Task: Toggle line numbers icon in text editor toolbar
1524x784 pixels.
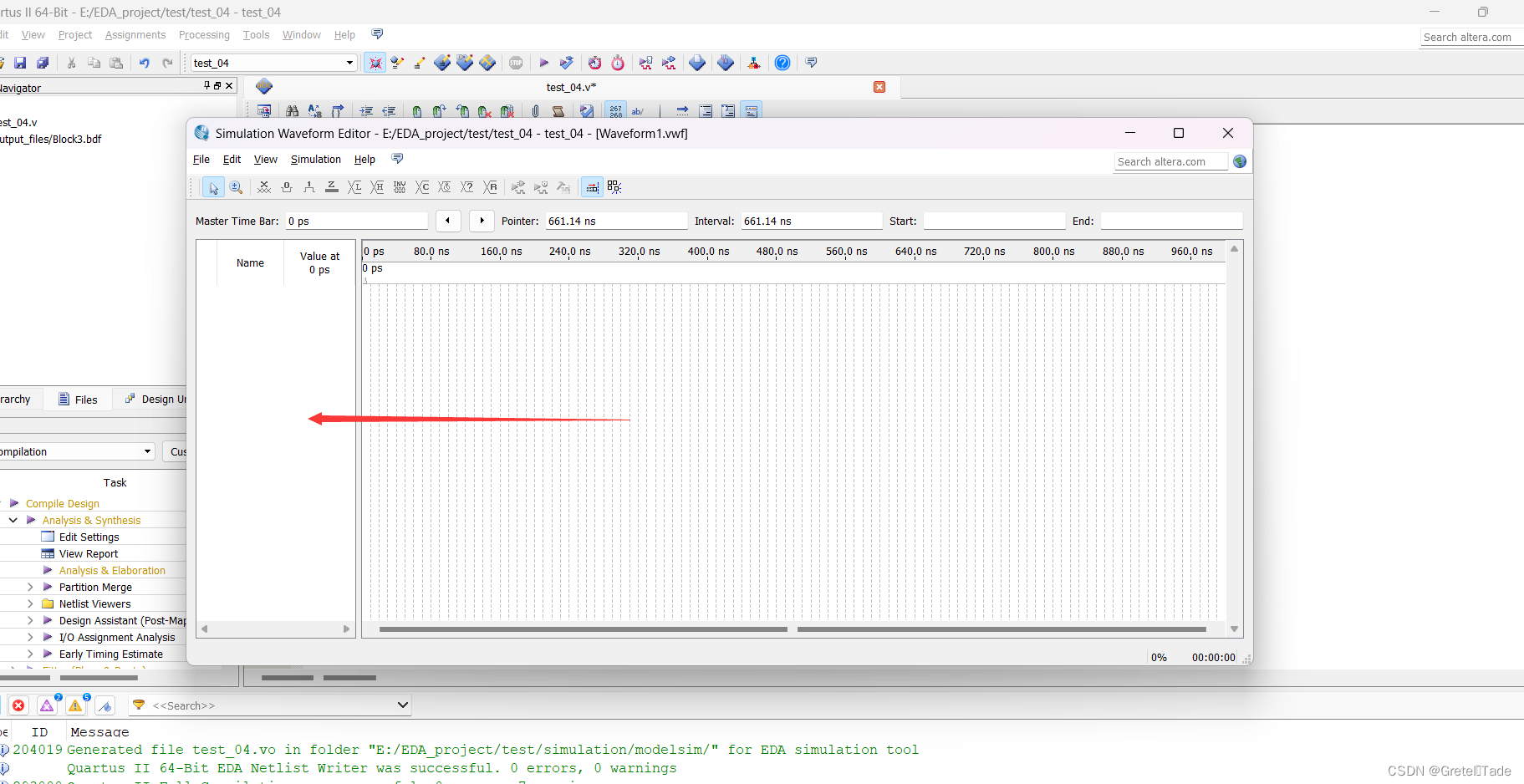Action: tap(615, 110)
